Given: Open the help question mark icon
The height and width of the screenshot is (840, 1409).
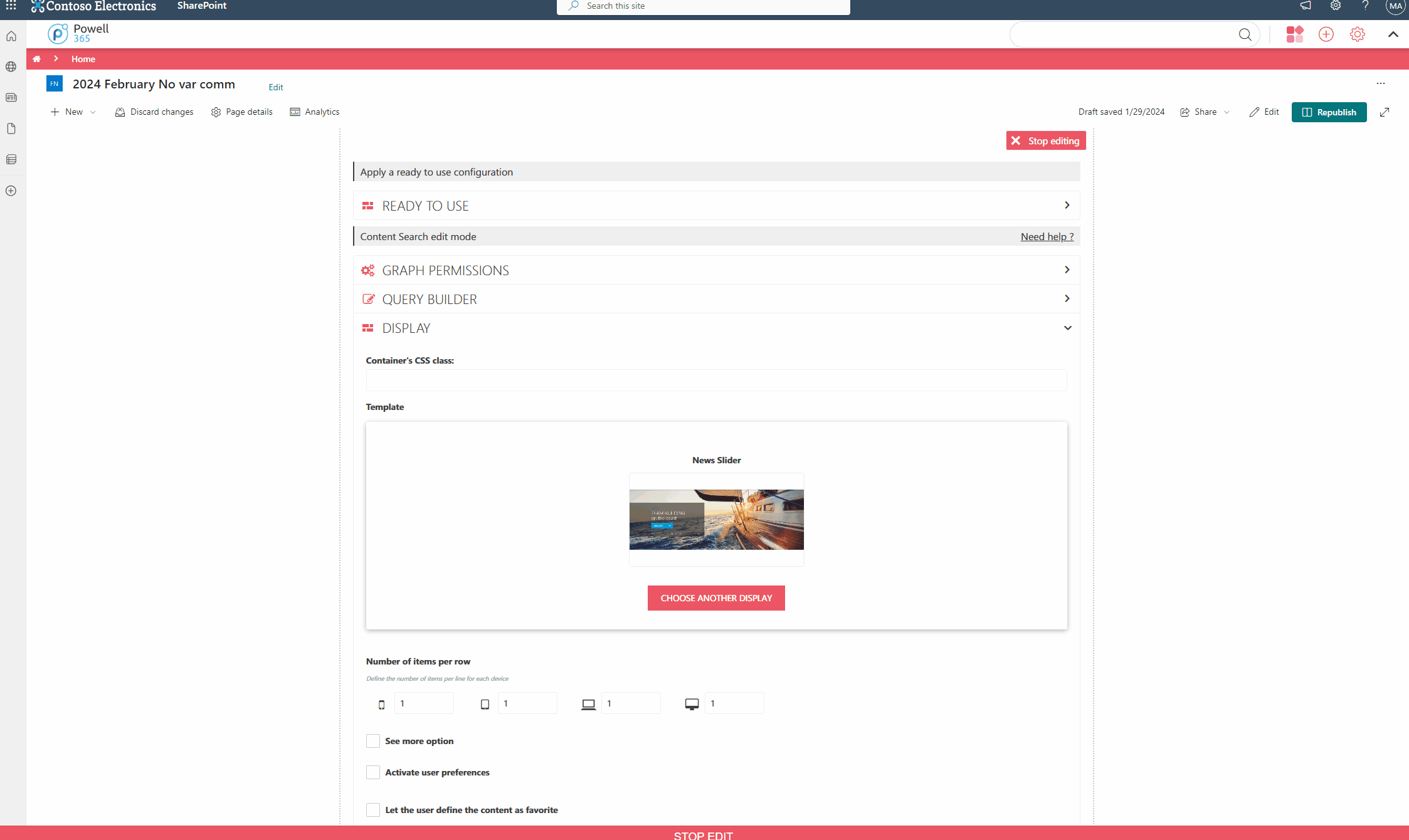Looking at the screenshot, I should (x=1365, y=6).
